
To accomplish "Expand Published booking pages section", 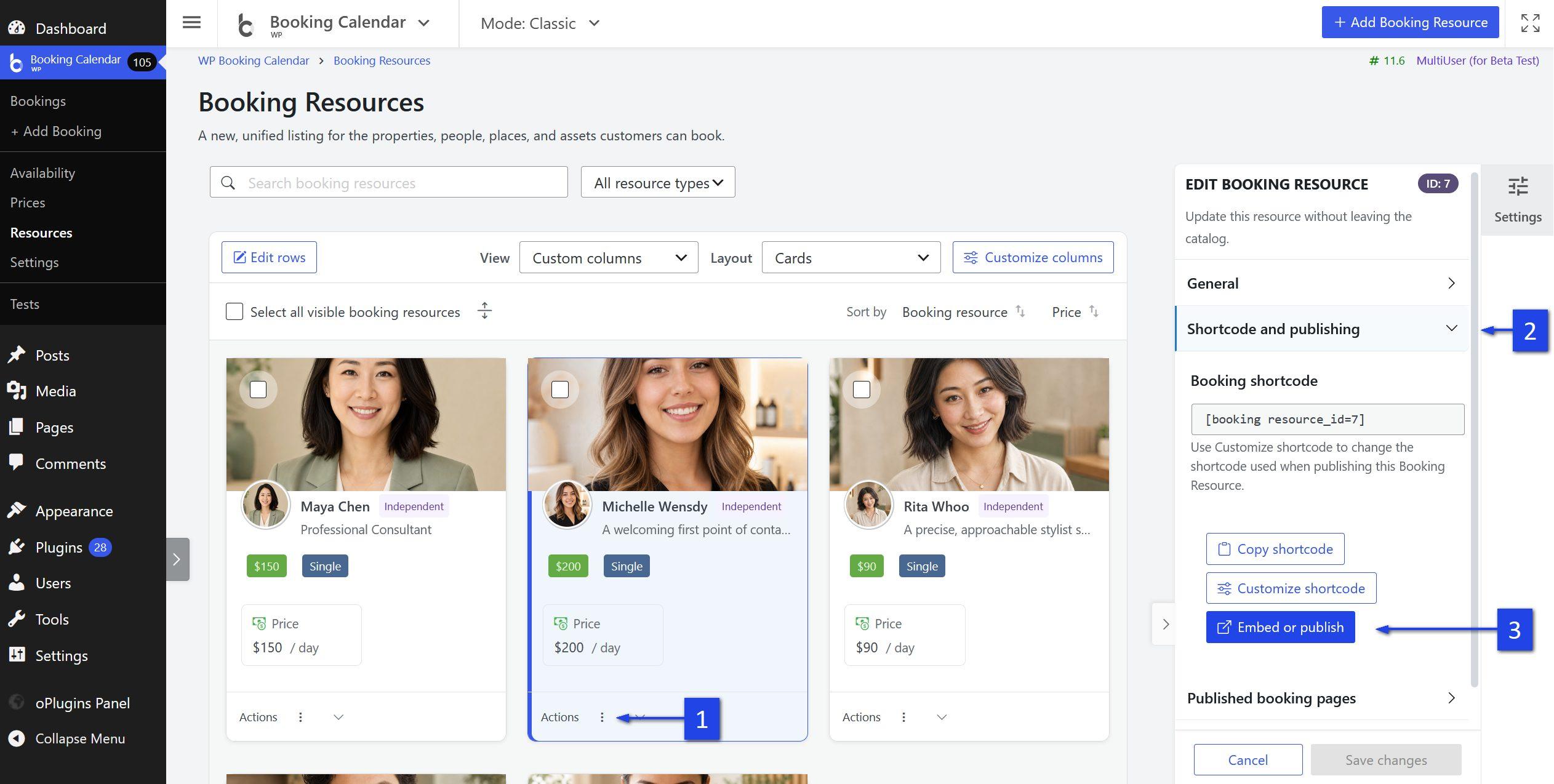I will pyautogui.click(x=1321, y=698).
